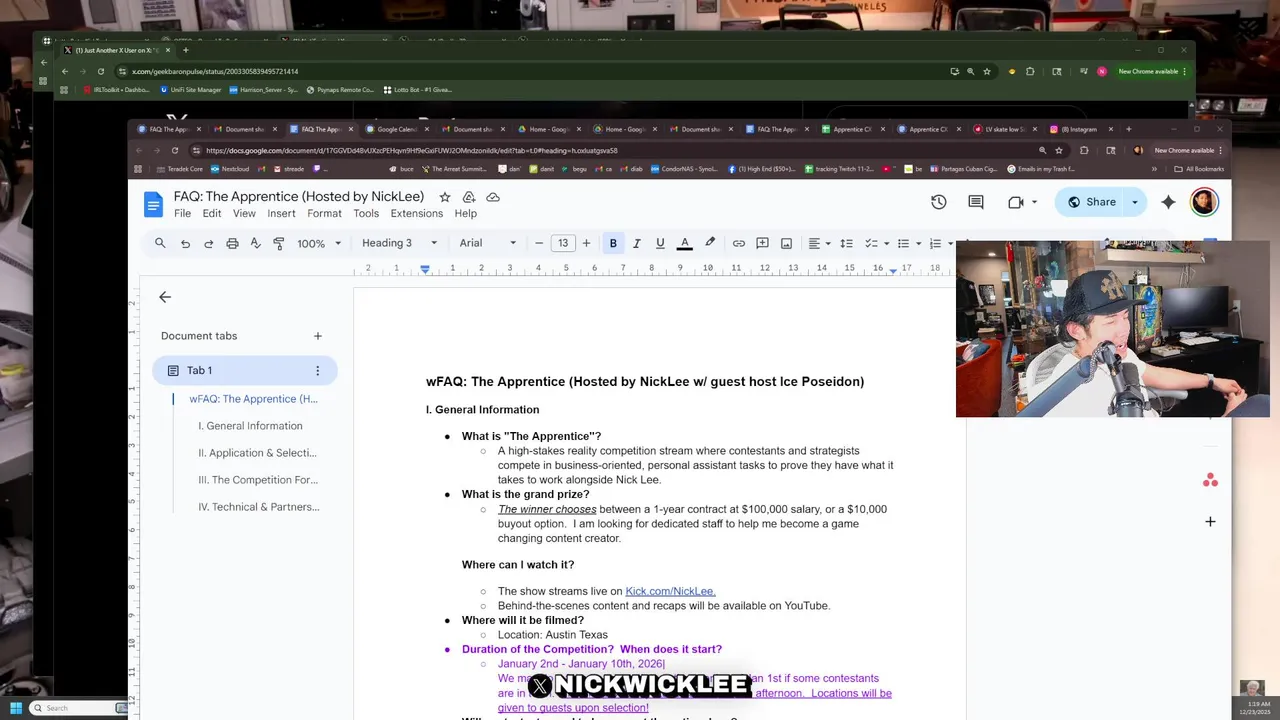Click the cloud document status icon
Image resolution: width=1280 pixels, height=720 pixels.
(493, 197)
